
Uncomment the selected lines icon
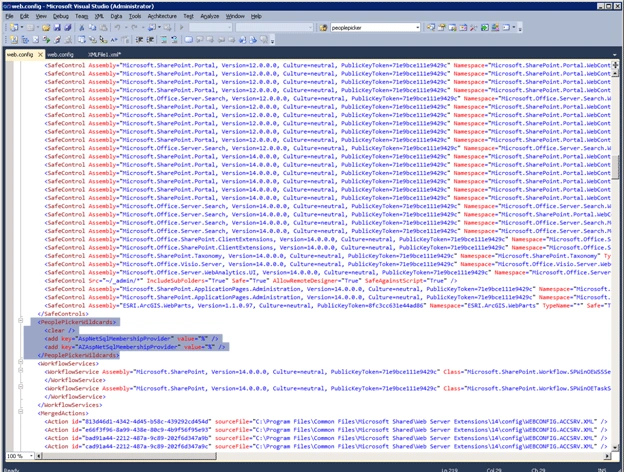point(174,39)
